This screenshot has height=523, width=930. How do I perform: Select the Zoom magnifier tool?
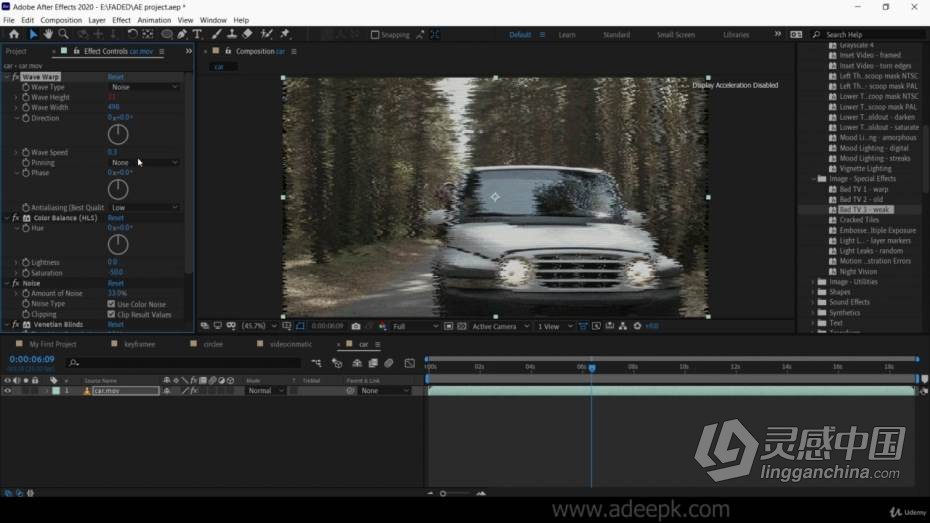click(x=63, y=34)
